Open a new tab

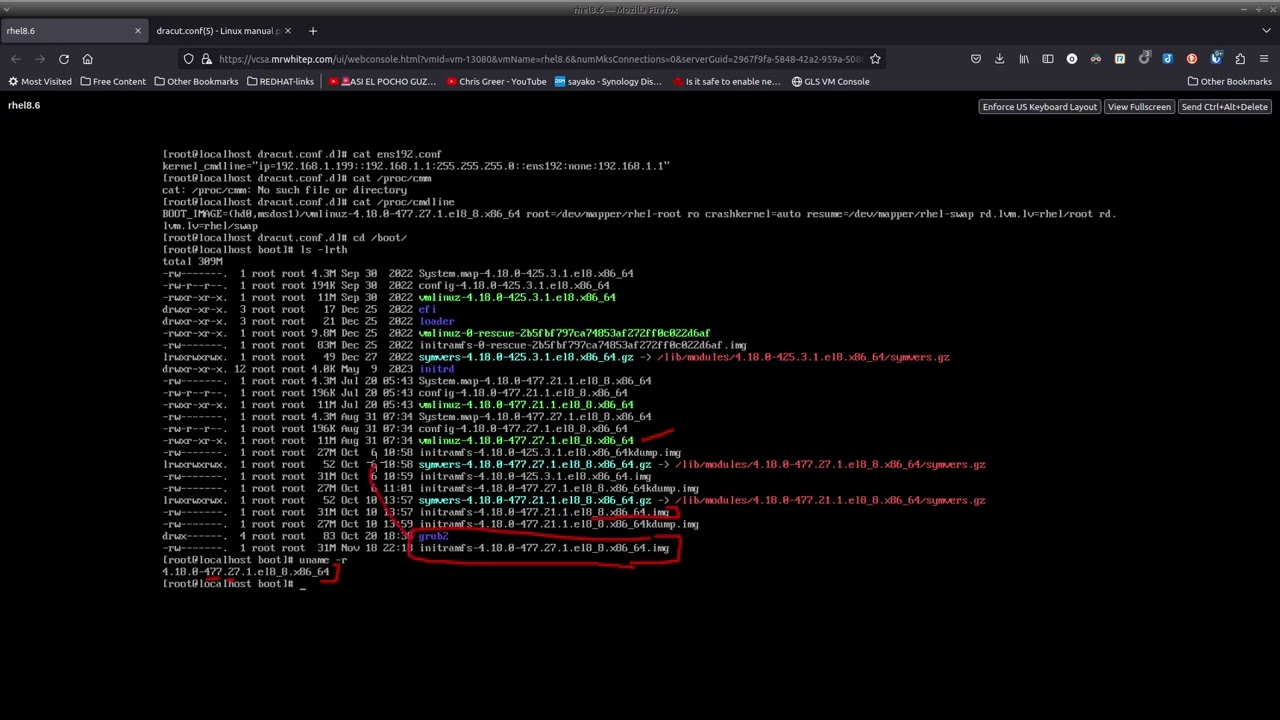point(312,31)
